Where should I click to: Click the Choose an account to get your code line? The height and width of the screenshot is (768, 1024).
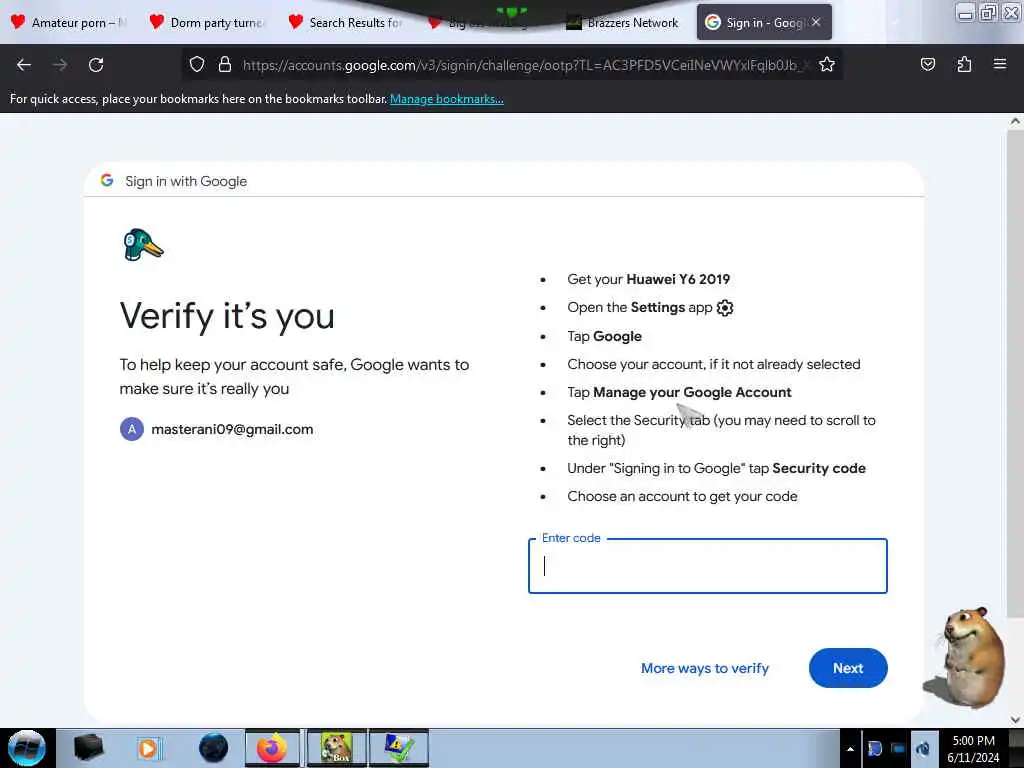682,496
